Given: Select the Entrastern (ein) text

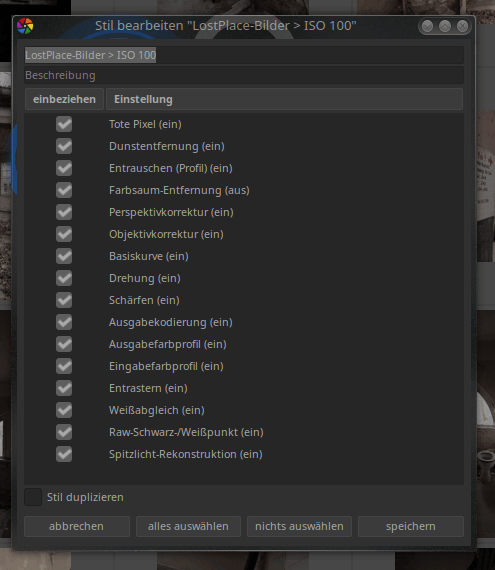Looking at the screenshot, I should coord(148,388).
